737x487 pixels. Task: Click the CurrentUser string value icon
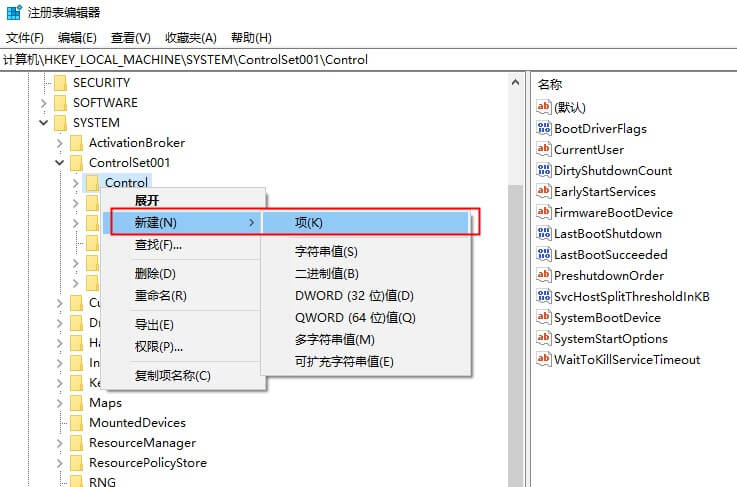[x=544, y=150]
